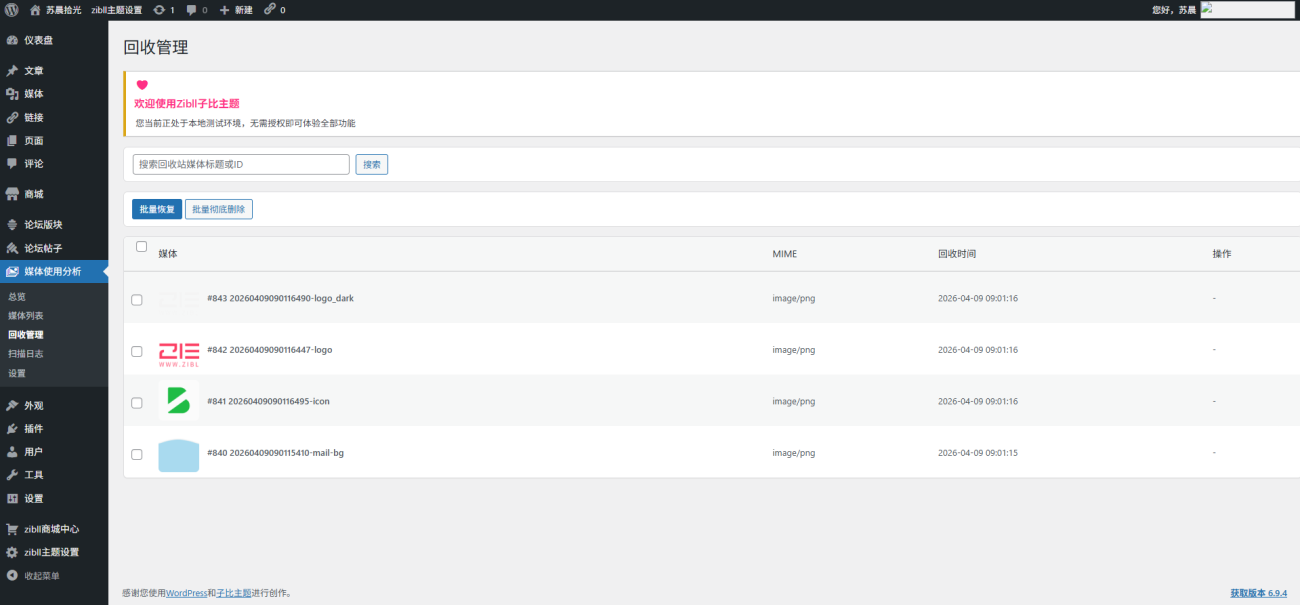Open the updates icon in admin bar
1300x605 pixels.
pyautogui.click(x=160, y=10)
